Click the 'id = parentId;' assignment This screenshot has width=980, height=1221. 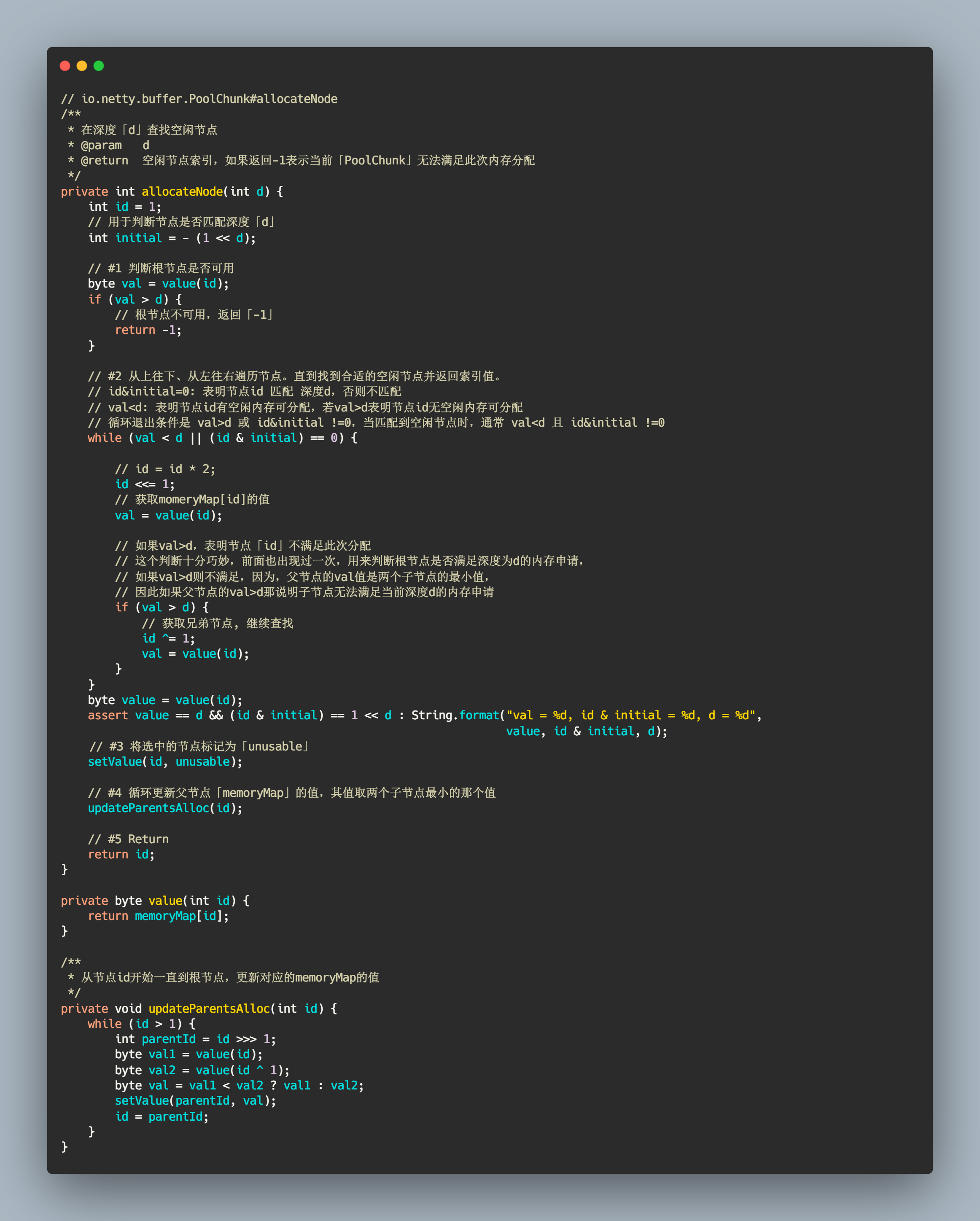point(162,1117)
